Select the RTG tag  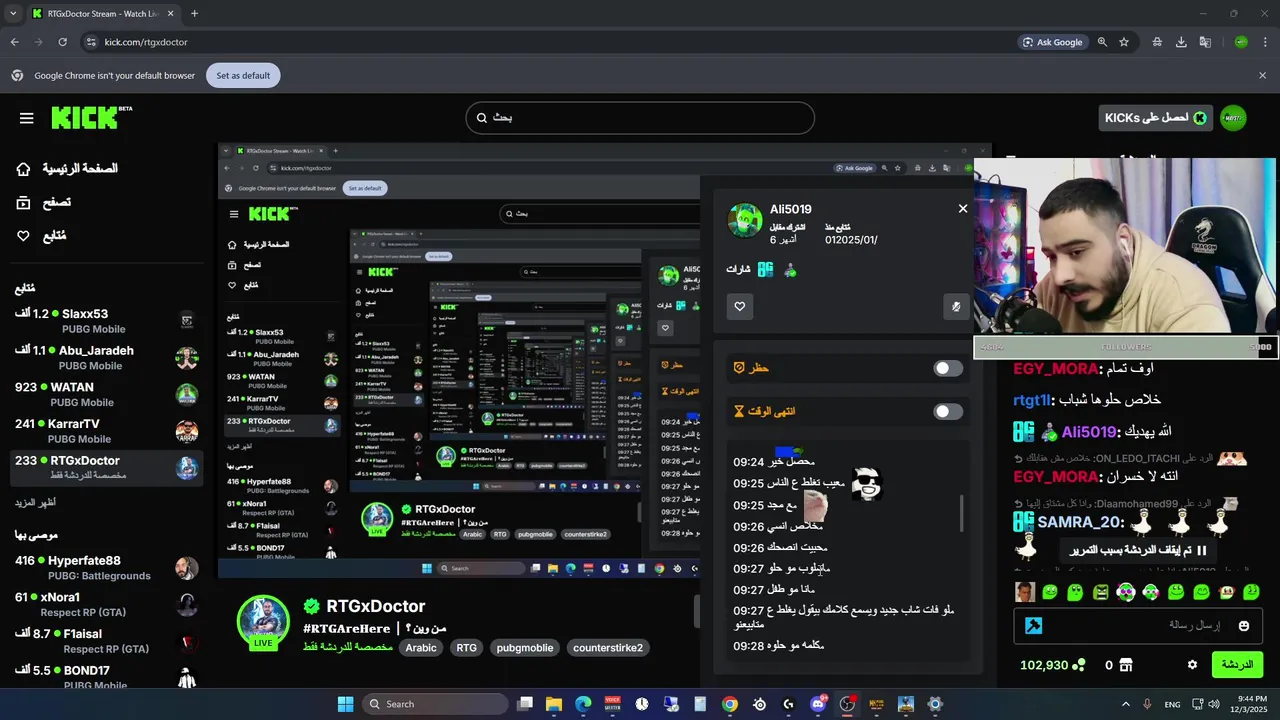(467, 648)
